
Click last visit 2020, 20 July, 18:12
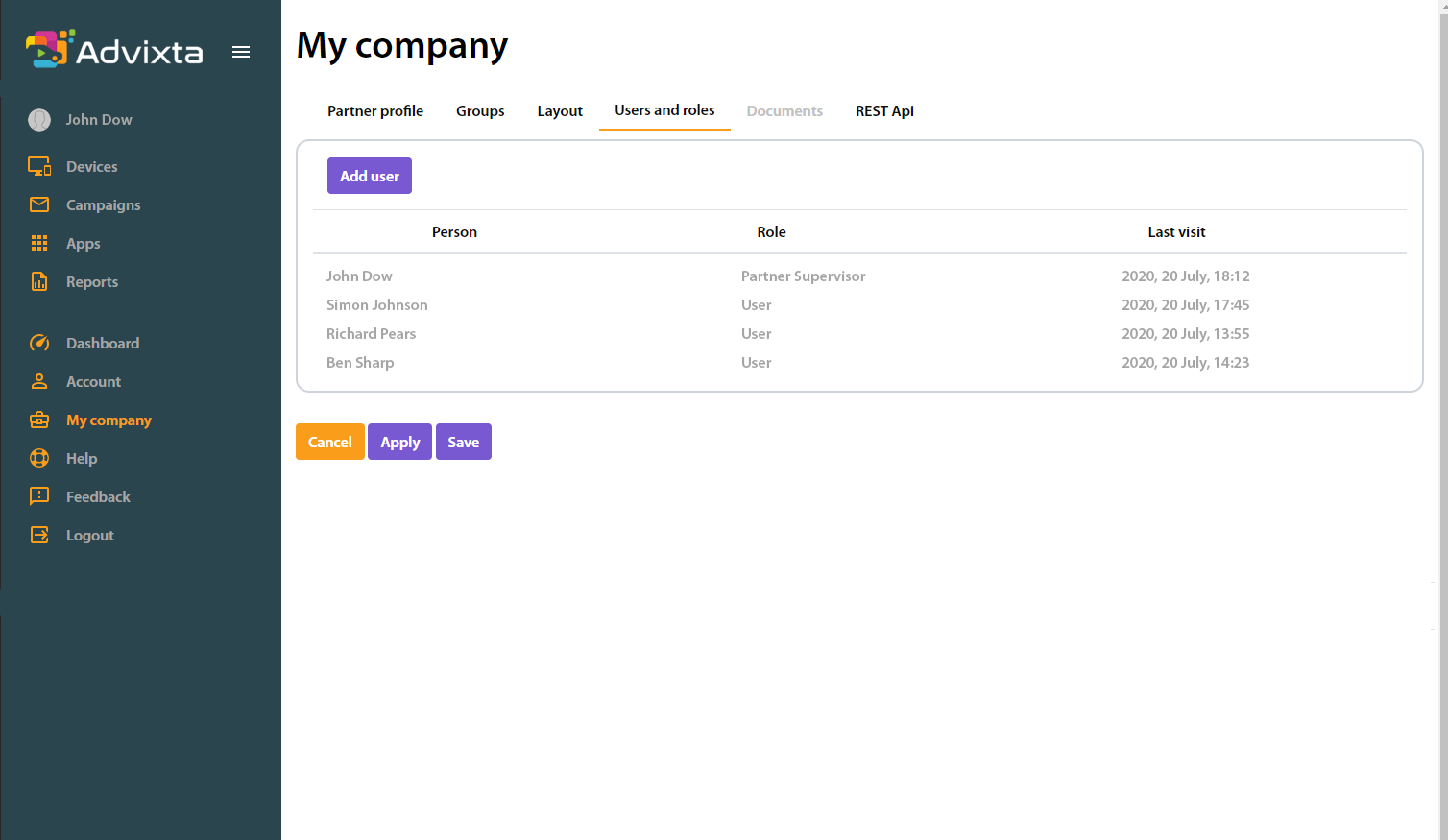pyautogui.click(x=1186, y=276)
